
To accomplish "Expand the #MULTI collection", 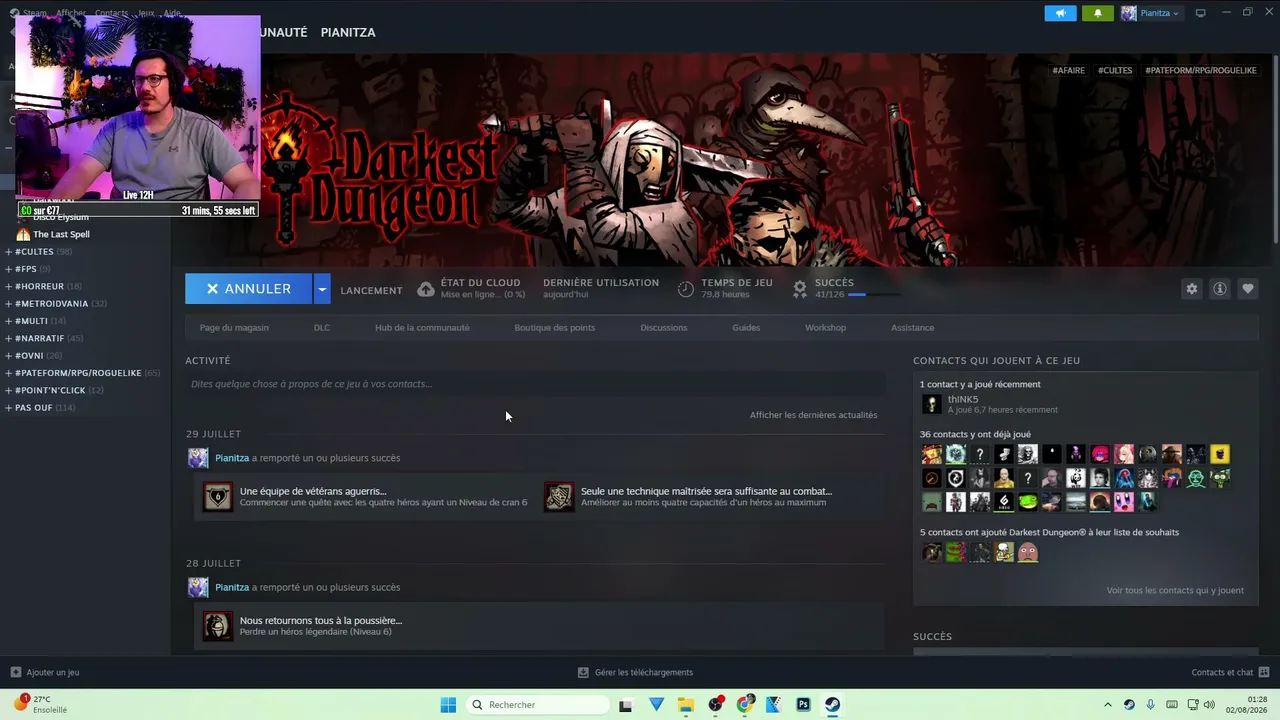I will tap(8, 321).
